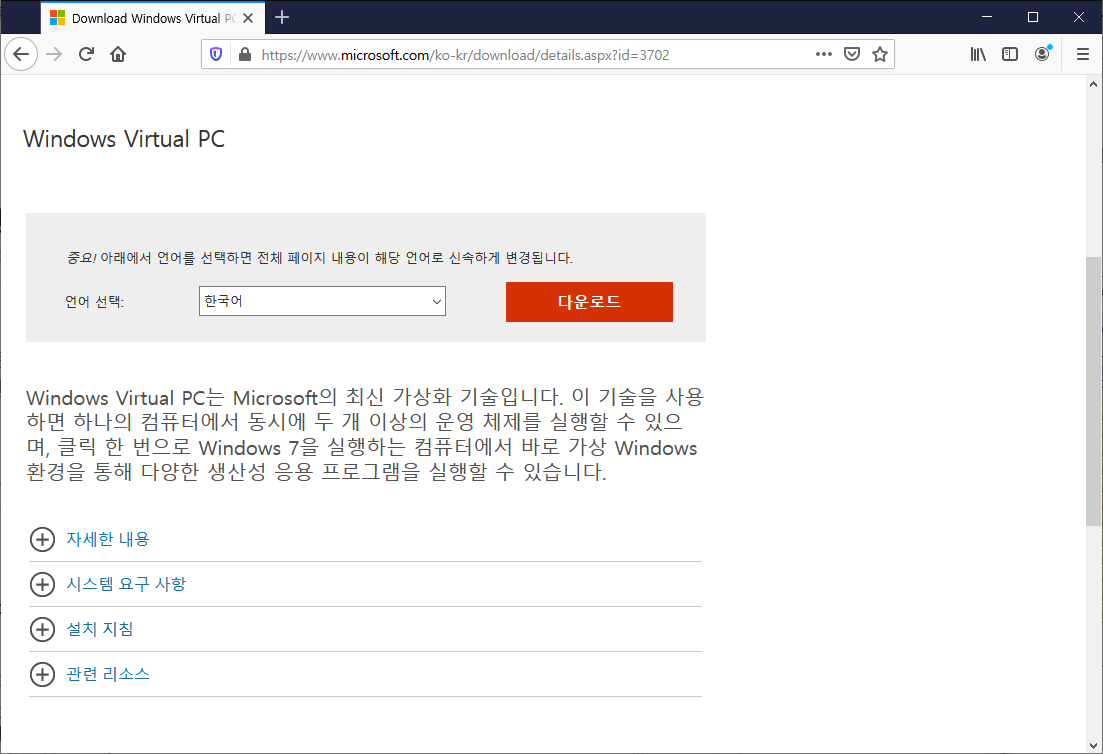Open a new tab with the plus button
The width and height of the screenshot is (1103, 754).
(282, 18)
